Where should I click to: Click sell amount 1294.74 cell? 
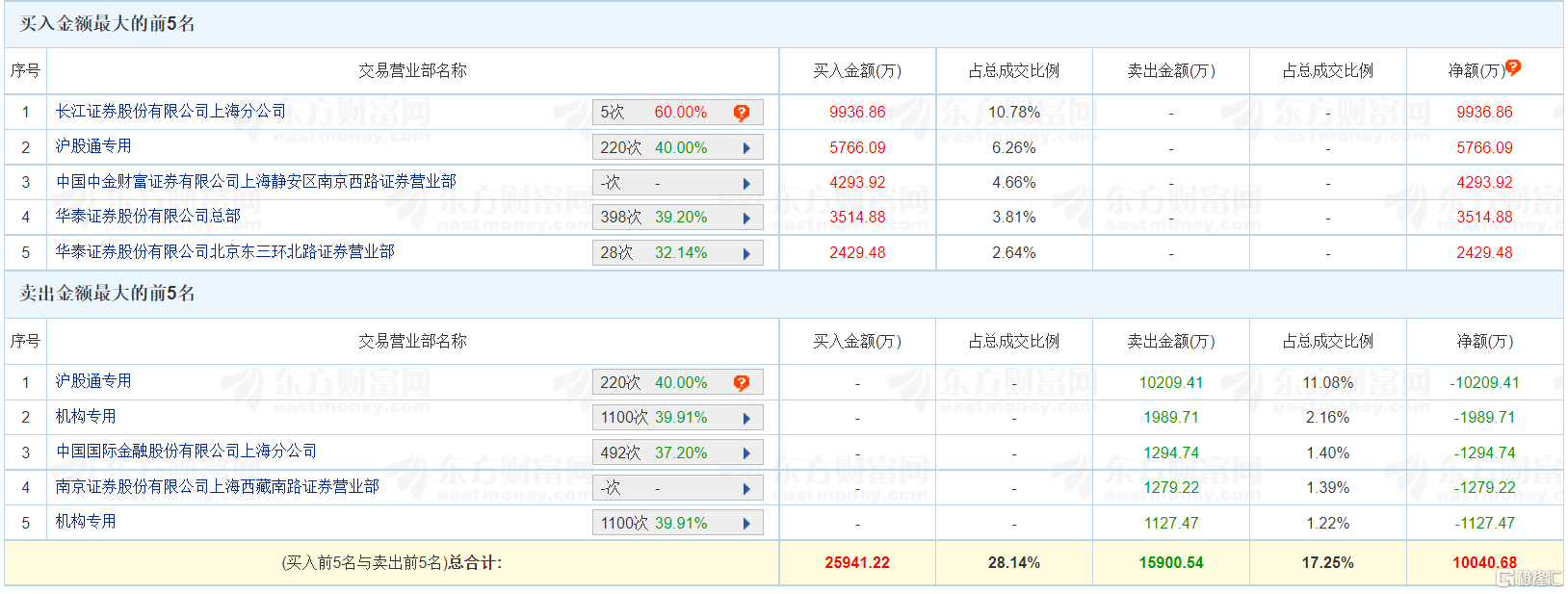pos(1171,453)
